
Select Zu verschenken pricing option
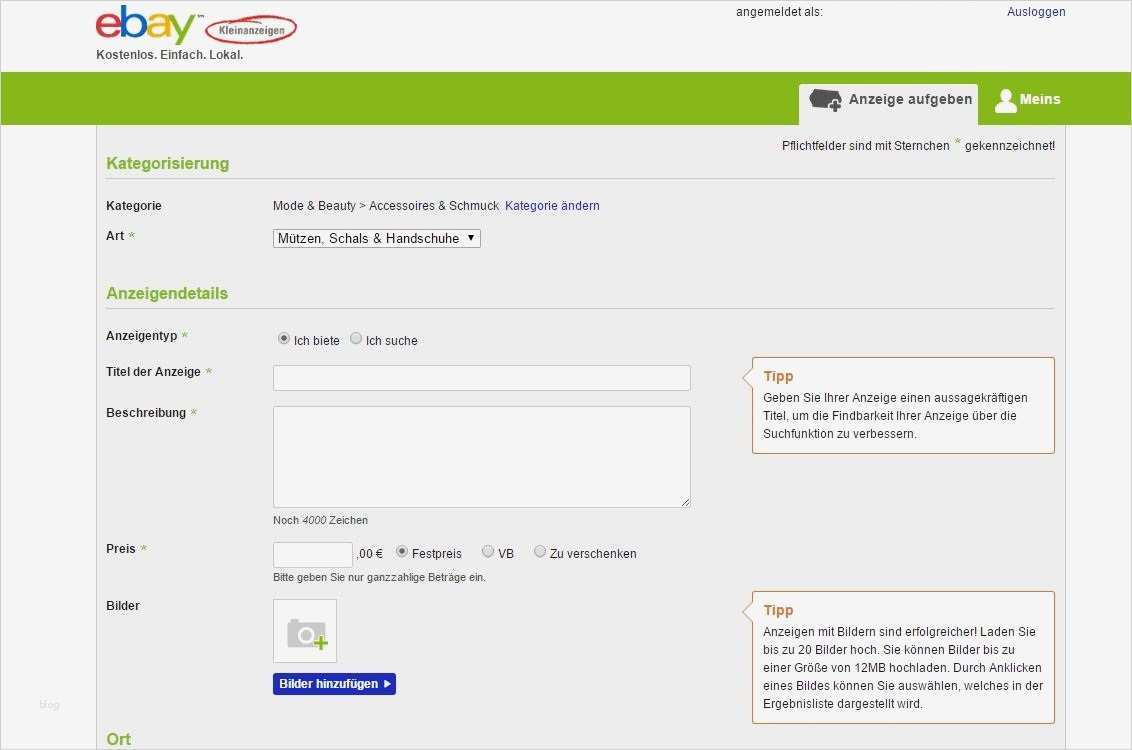540,550
